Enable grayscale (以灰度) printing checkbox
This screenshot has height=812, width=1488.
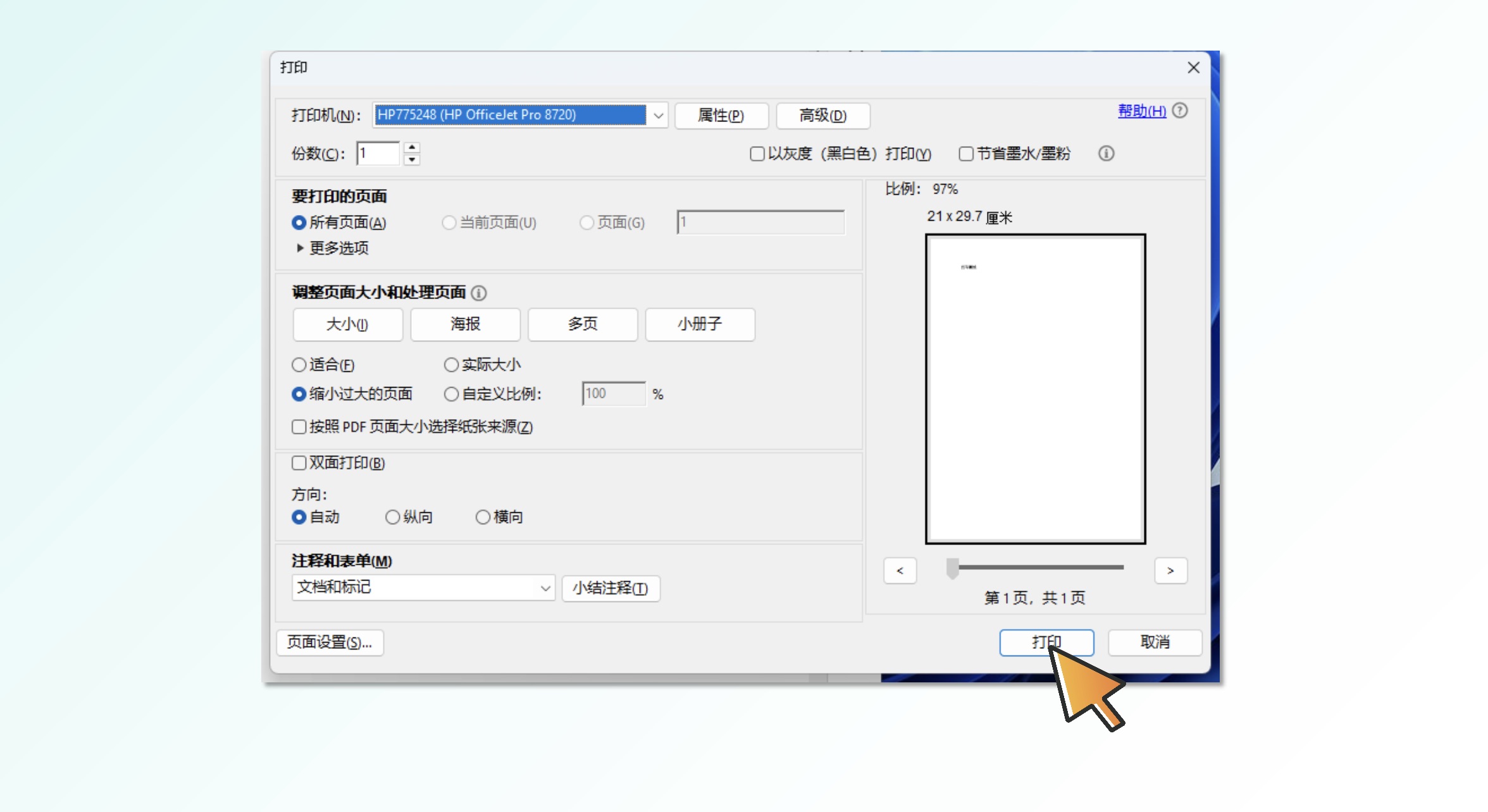[757, 154]
